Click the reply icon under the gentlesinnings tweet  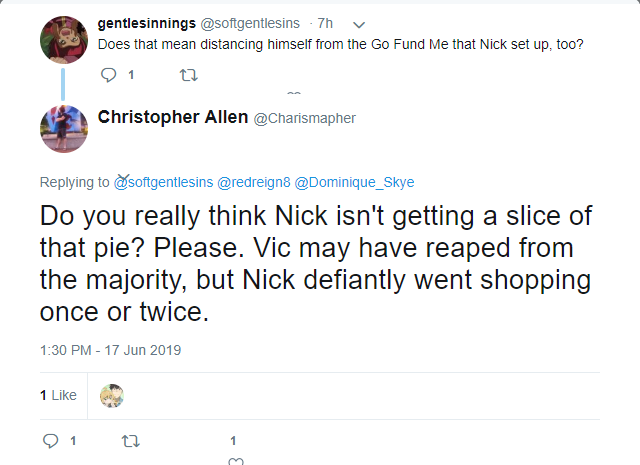point(109,75)
